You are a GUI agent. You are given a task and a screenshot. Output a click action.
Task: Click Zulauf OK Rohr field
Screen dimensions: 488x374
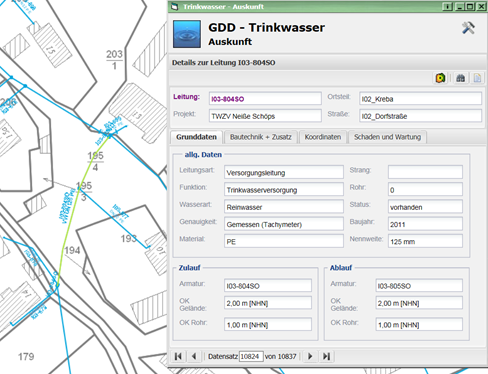pyautogui.click(x=268, y=324)
